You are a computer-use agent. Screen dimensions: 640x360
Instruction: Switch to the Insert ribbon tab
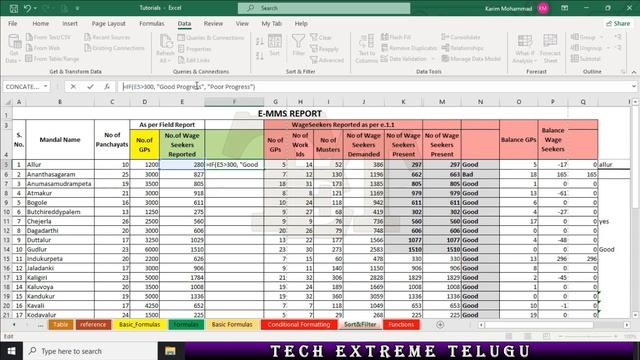tap(70, 24)
